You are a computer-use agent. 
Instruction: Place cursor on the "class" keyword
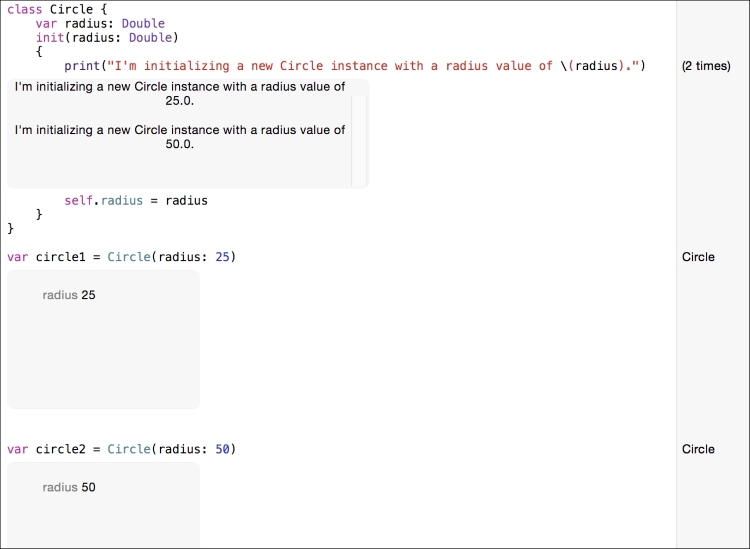click(x=24, y=9)
